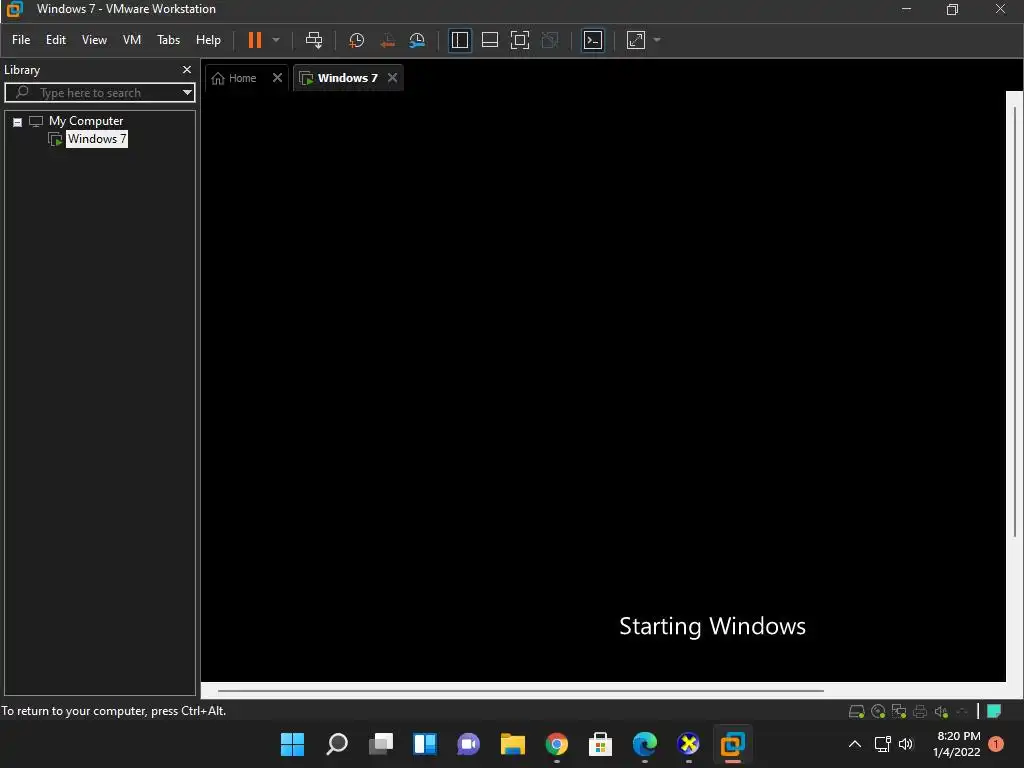Open Microsoft Store from the taskbar

(x=600, y=744)
